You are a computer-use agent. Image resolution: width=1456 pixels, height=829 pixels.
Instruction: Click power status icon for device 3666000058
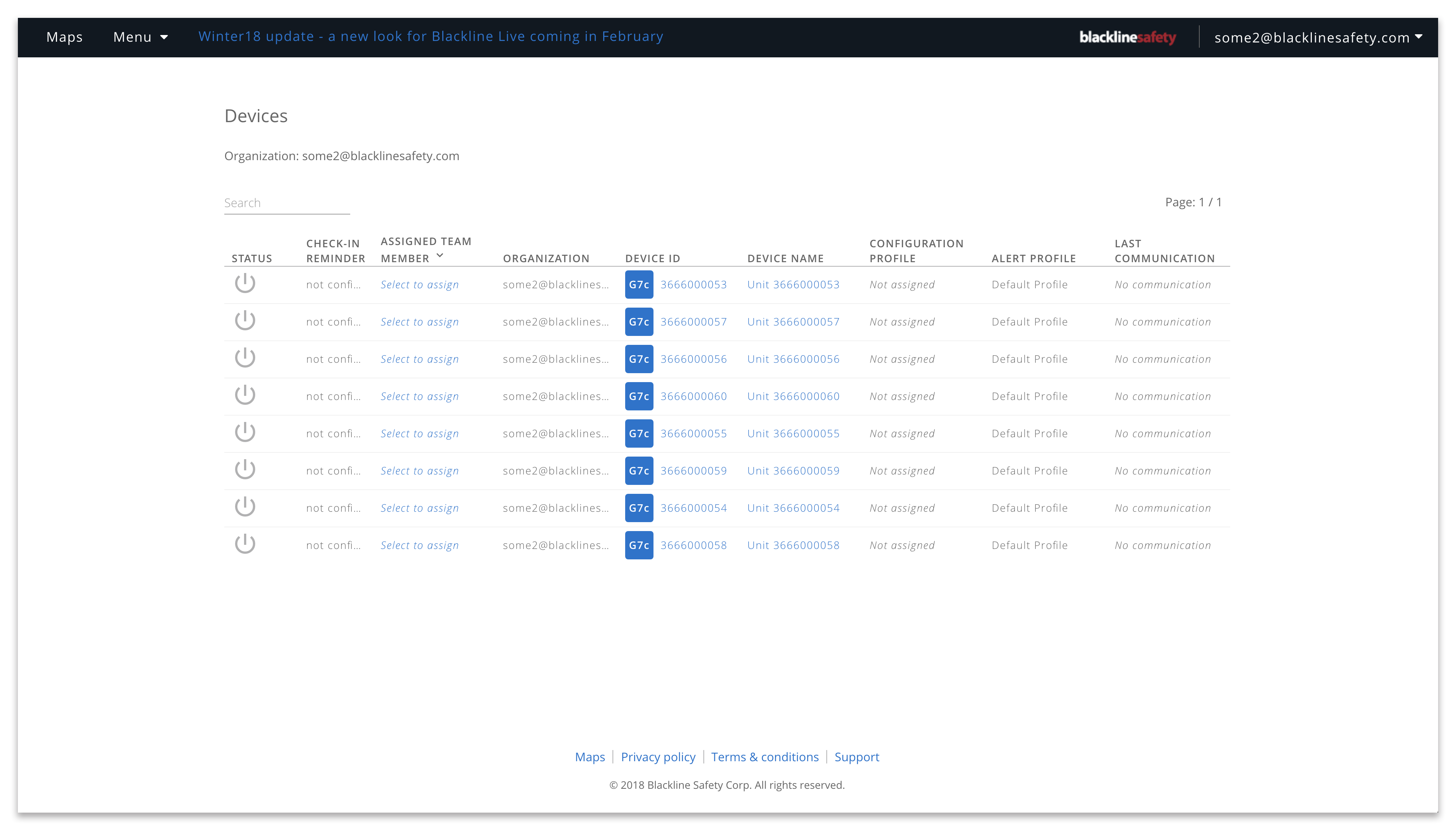point(245,544)
